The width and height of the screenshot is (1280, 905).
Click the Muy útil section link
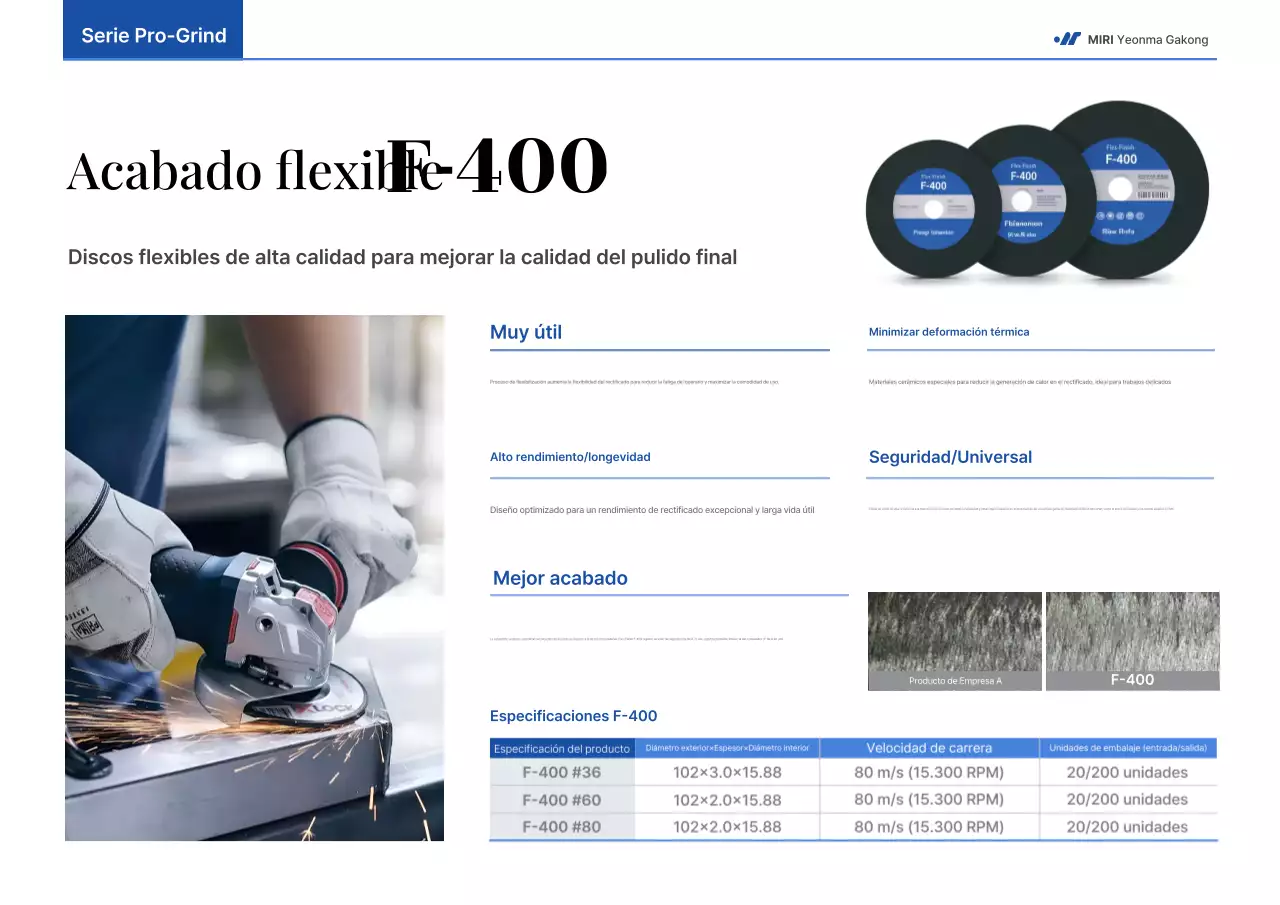[x=525, y=332]
